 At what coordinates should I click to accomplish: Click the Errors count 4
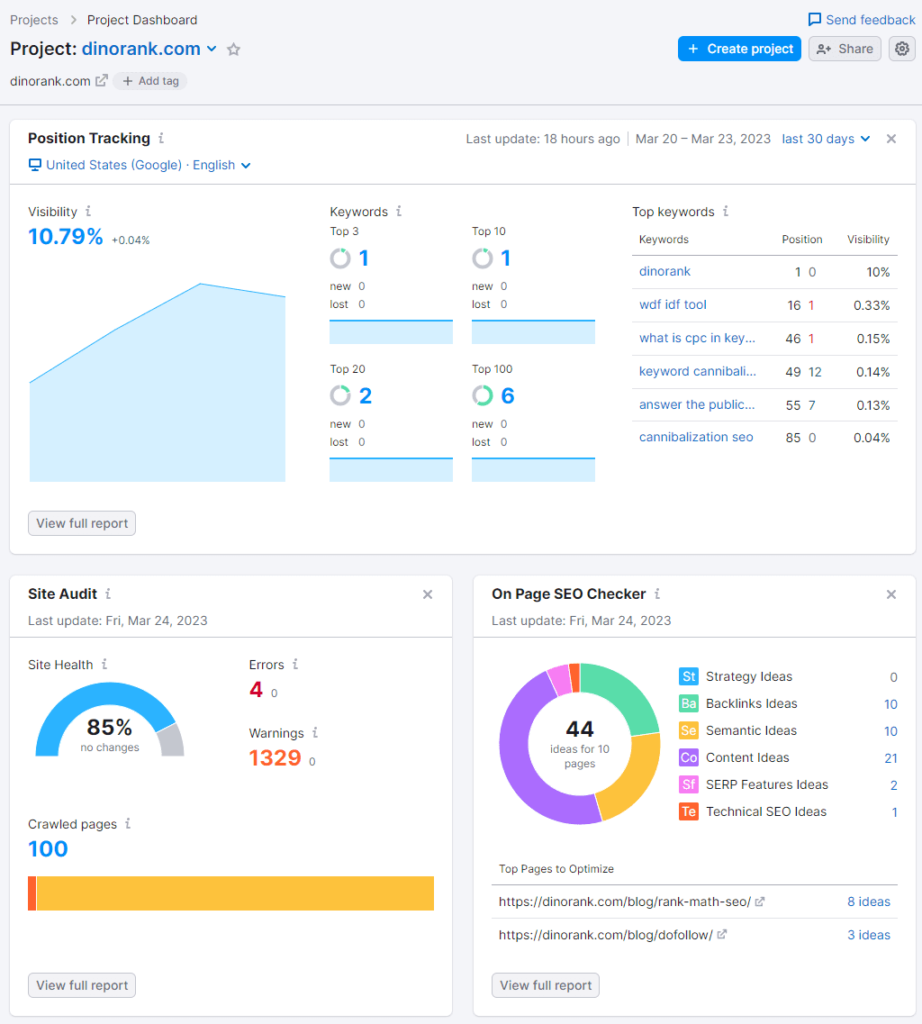tap(255, 690)
